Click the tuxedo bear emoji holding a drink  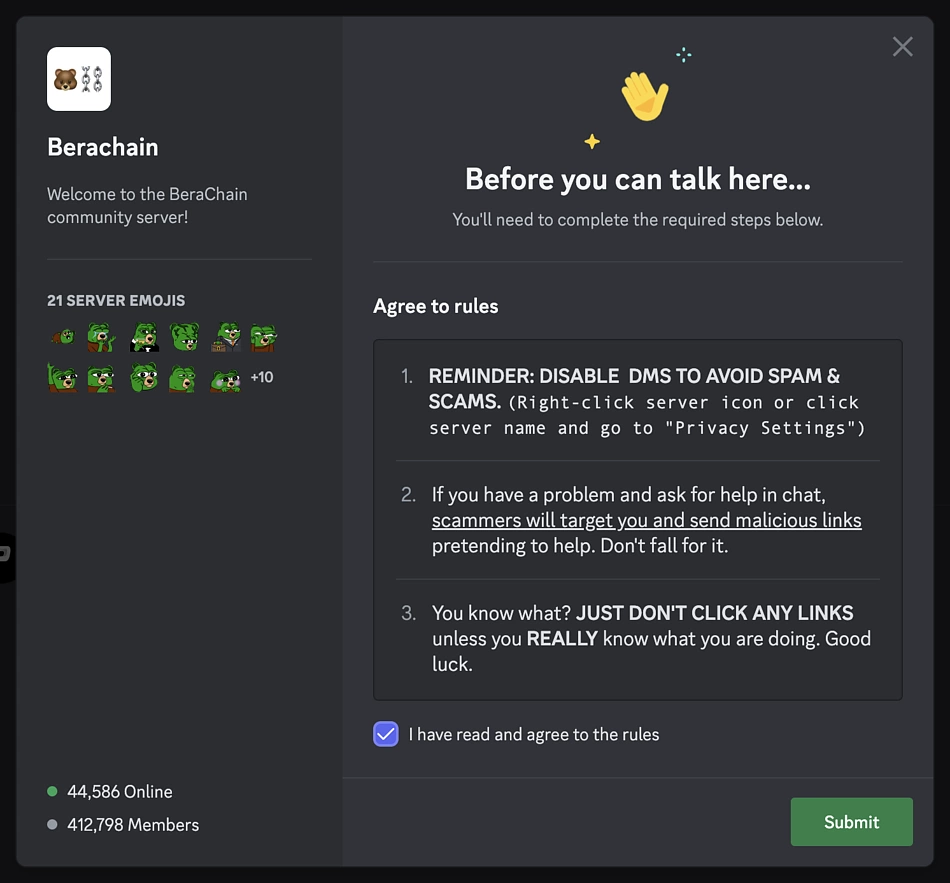click(x=144, y=337)
